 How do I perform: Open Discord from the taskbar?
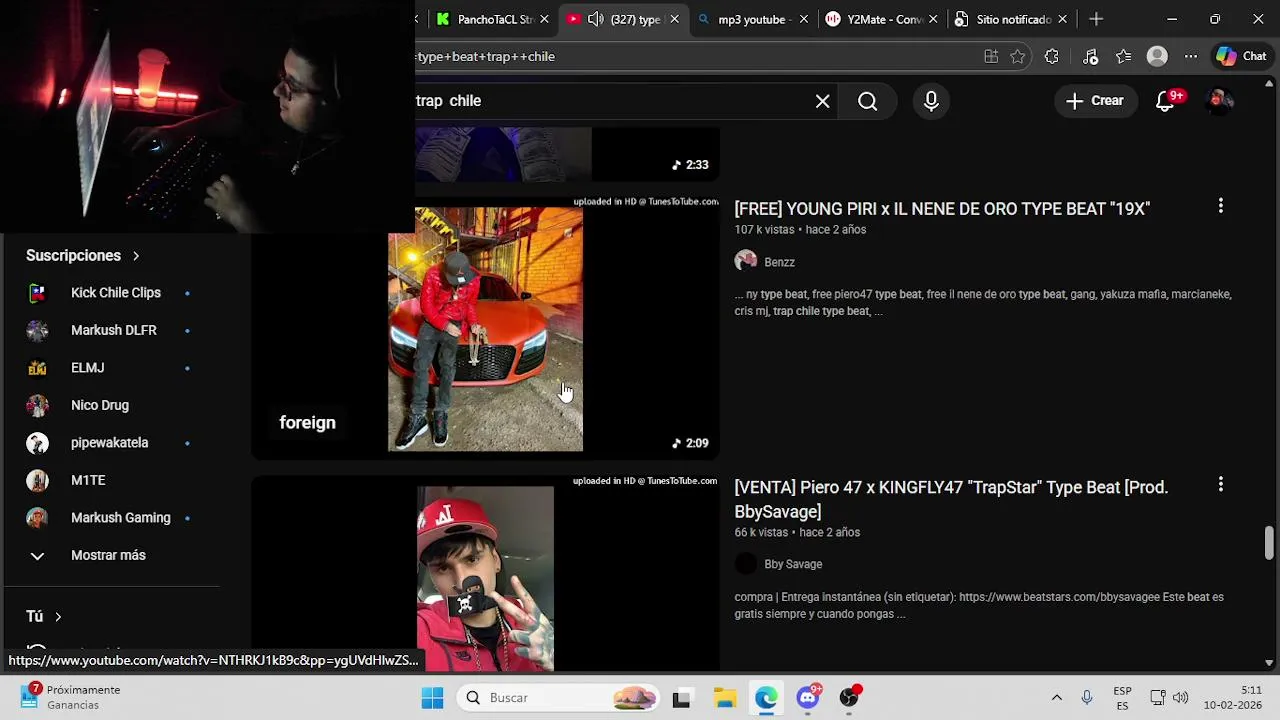pos(808,698)
